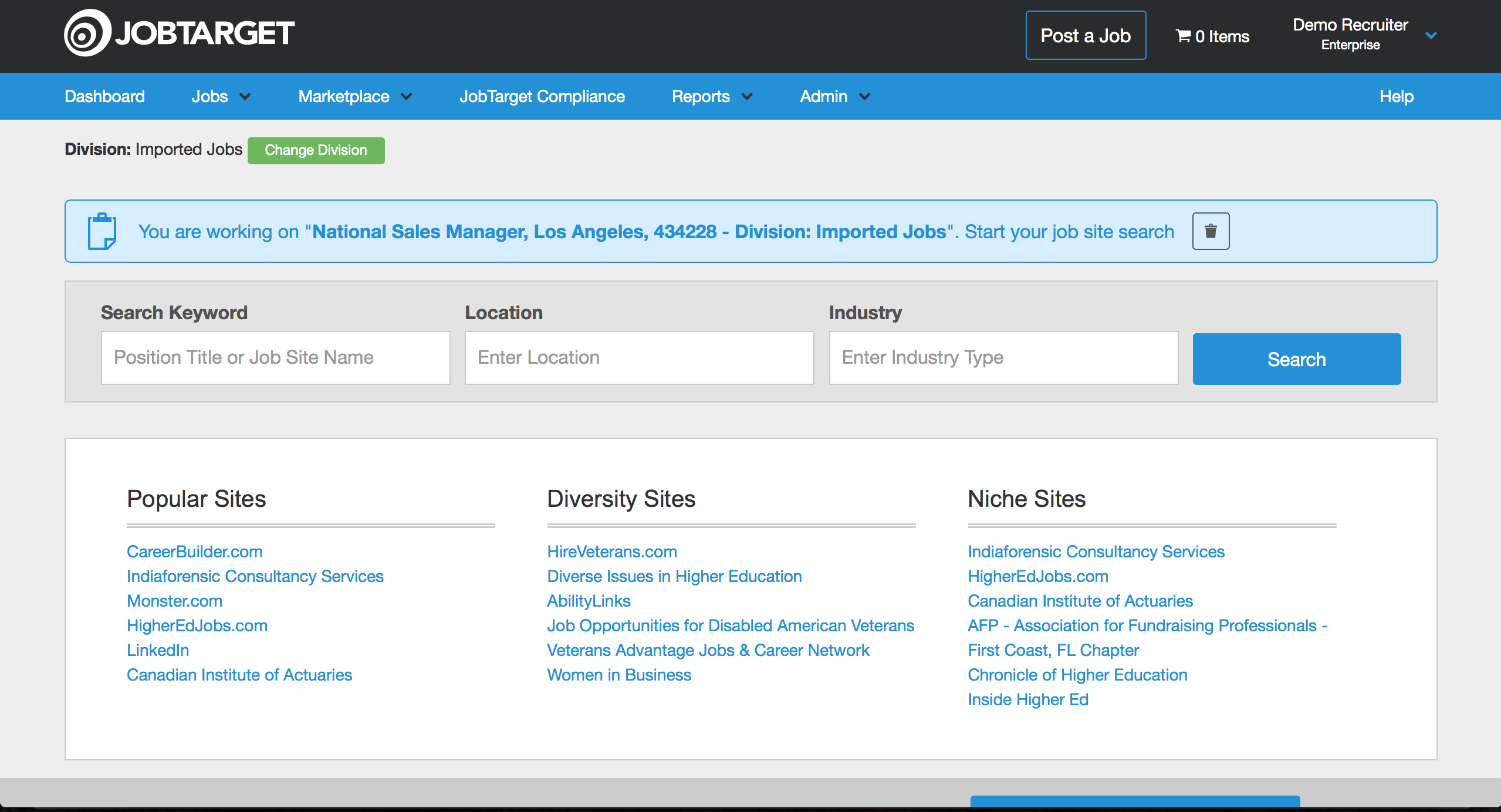
Task: Open JobTarget Compliance
Action: coord(542,96)
